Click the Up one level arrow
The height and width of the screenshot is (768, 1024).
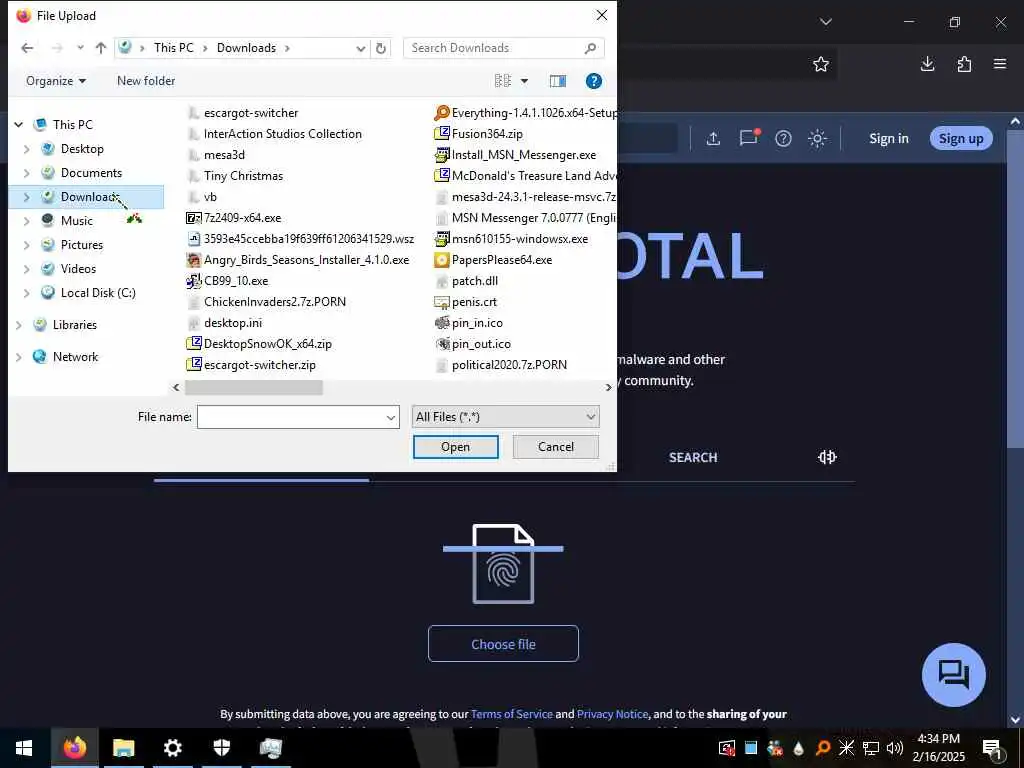point(101,48)
